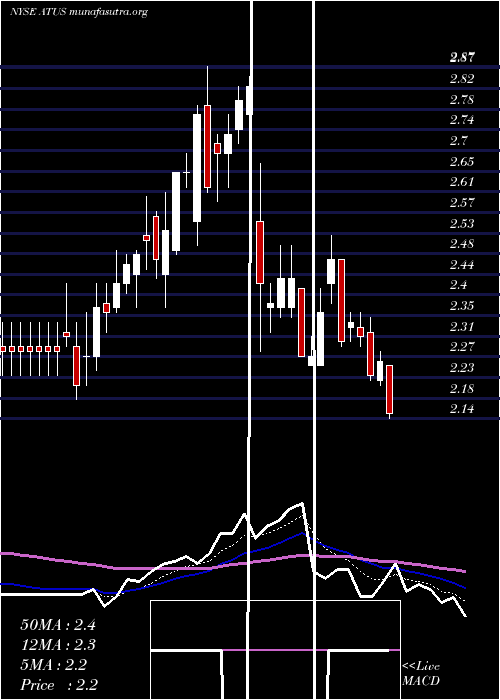Image resolution: width=500 pixels, height=700 pixels.
Task: Select the 2.18 price label
Action: click(x=462, y=388)
